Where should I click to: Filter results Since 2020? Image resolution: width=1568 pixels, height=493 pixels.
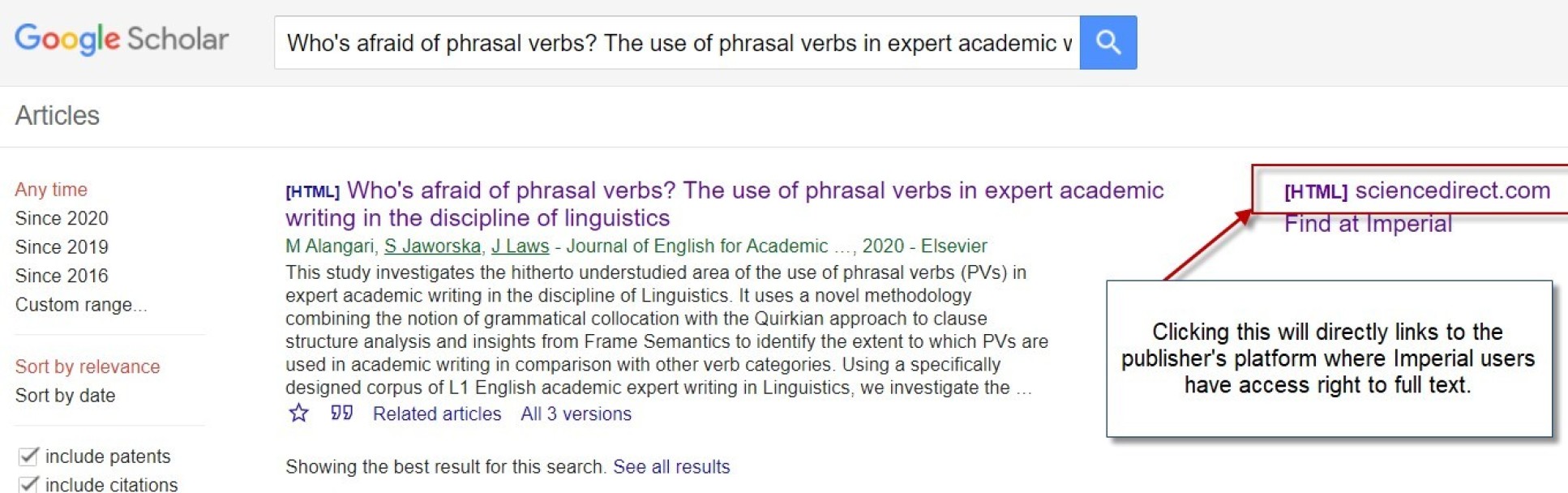pyautogui.click(x=62, y=218)
